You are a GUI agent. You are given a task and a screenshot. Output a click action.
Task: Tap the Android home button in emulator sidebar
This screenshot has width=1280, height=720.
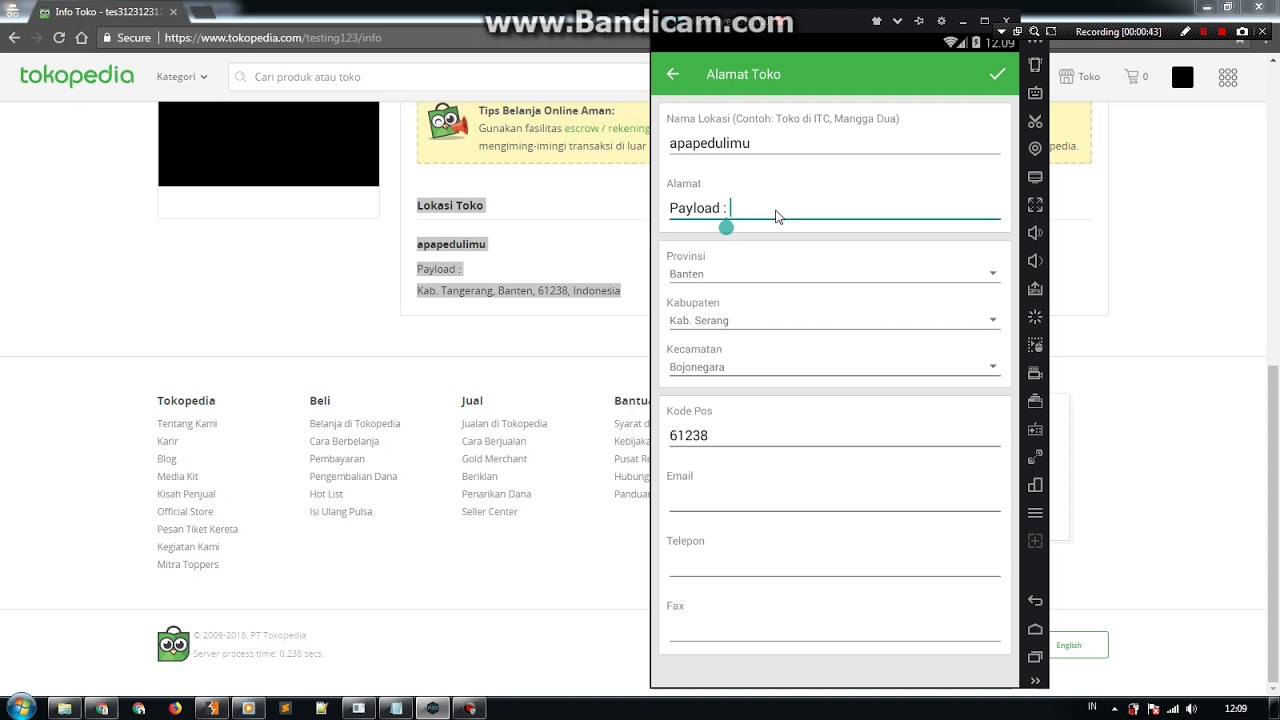(1035, 629)
